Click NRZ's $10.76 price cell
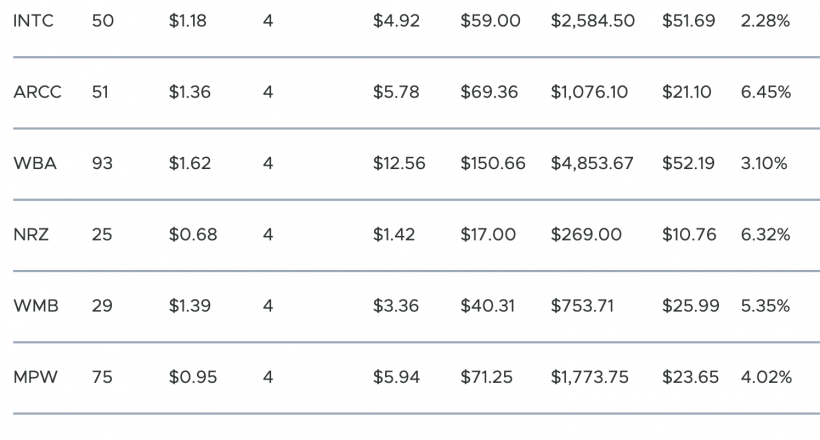820x440 pixels. (689, 234)
